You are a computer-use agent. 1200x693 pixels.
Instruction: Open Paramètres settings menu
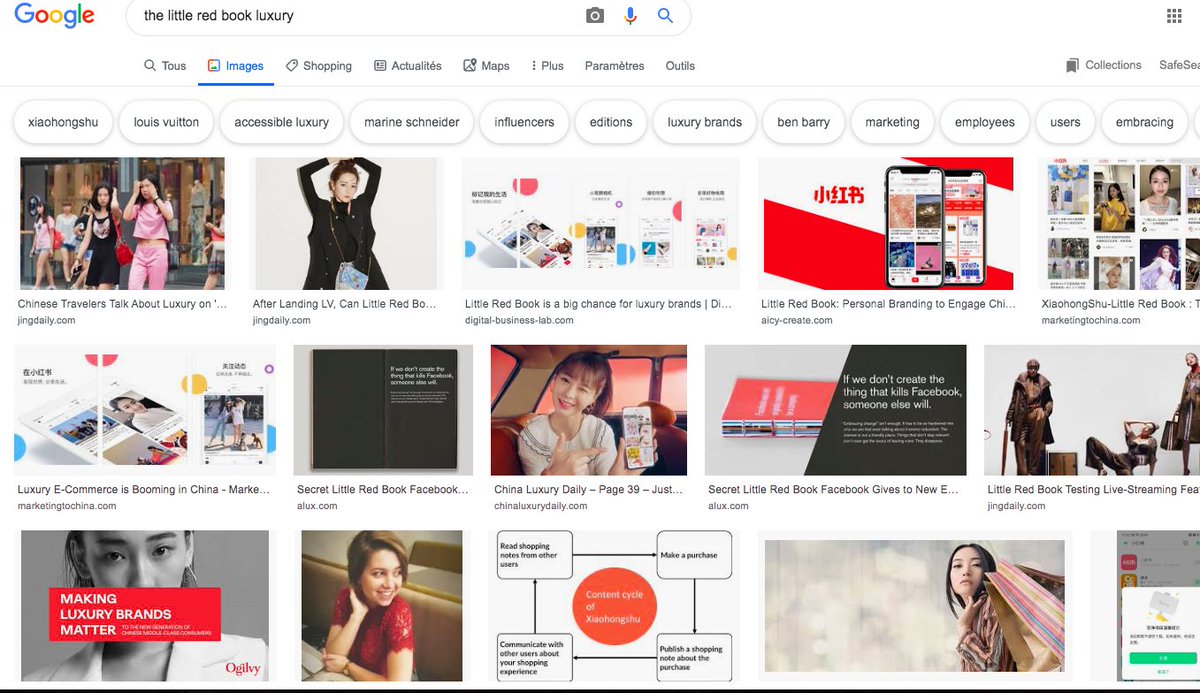tap(614, 66)
